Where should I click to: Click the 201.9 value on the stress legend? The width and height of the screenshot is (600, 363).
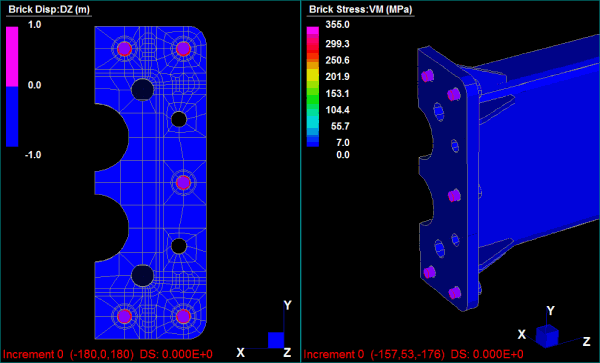337,77
